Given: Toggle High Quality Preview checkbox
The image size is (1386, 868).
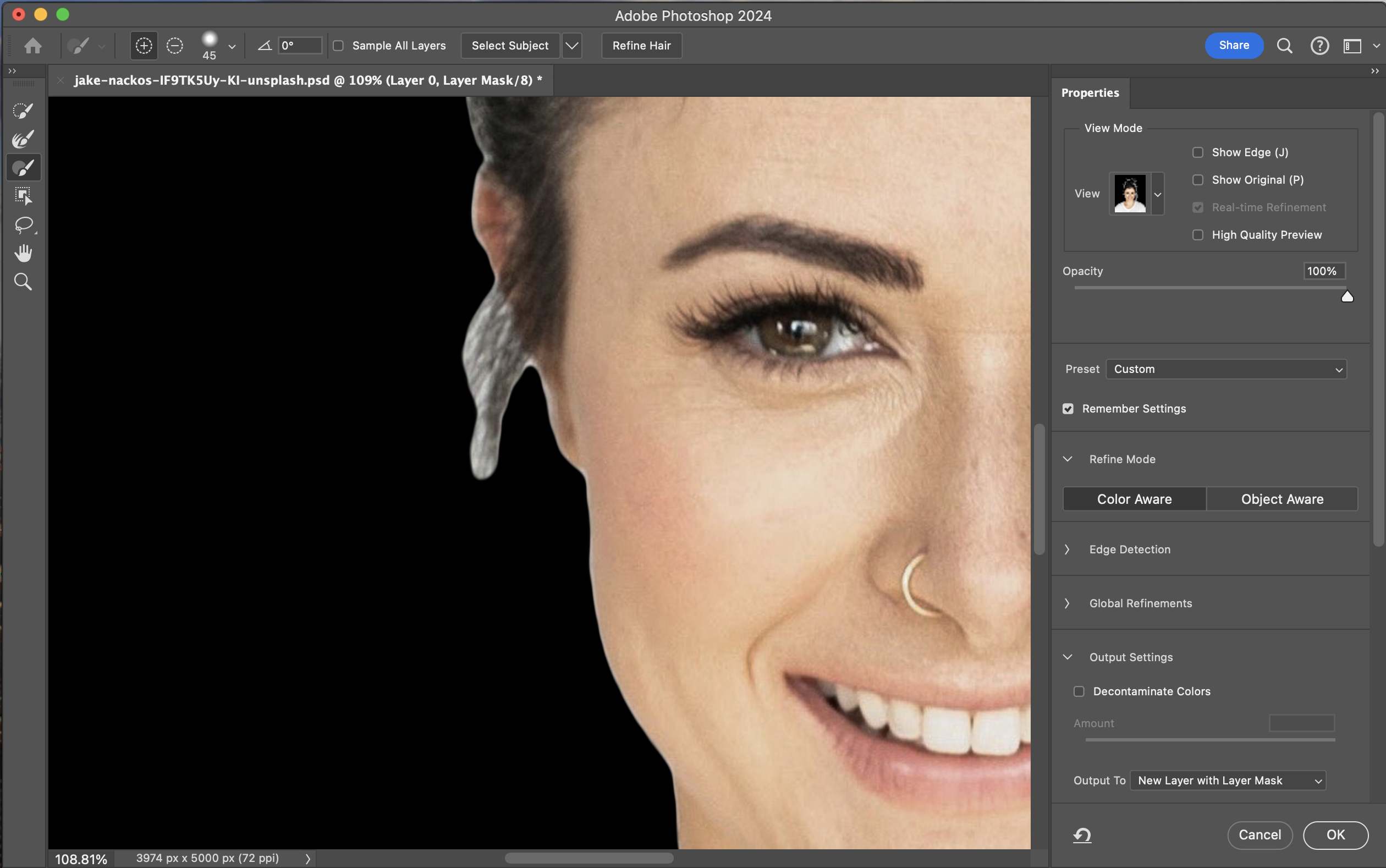Looking at the screenshot, I should 1198,235.
